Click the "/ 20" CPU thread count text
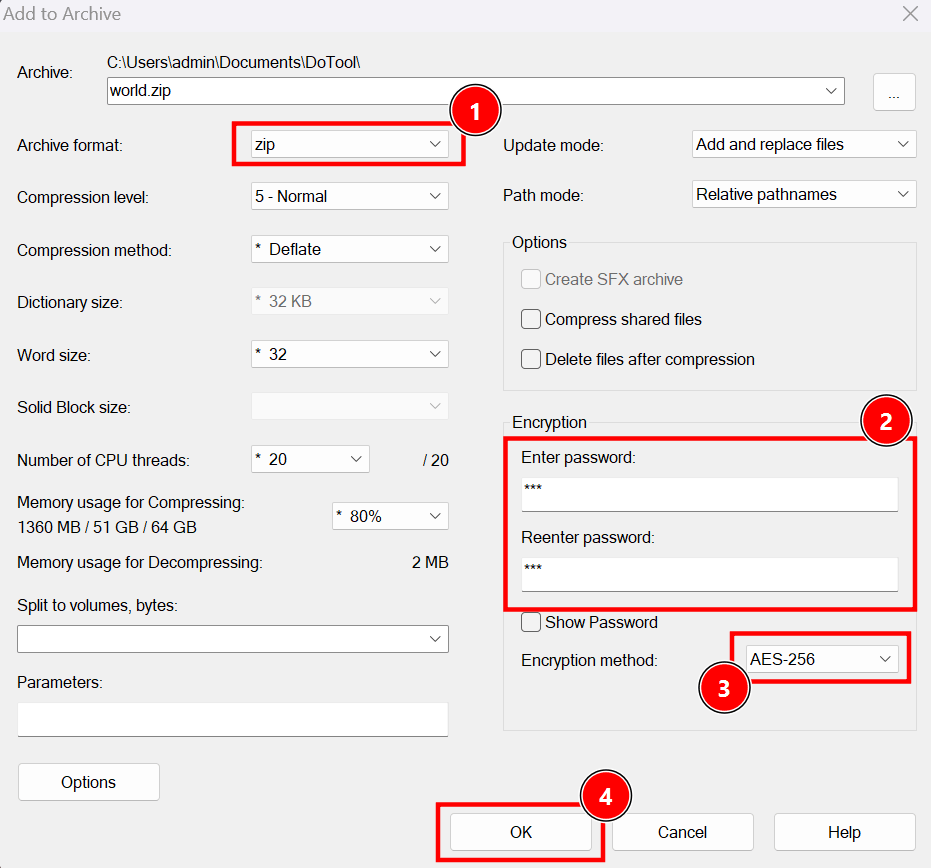 pyautogui.click(x=436, y=460)
